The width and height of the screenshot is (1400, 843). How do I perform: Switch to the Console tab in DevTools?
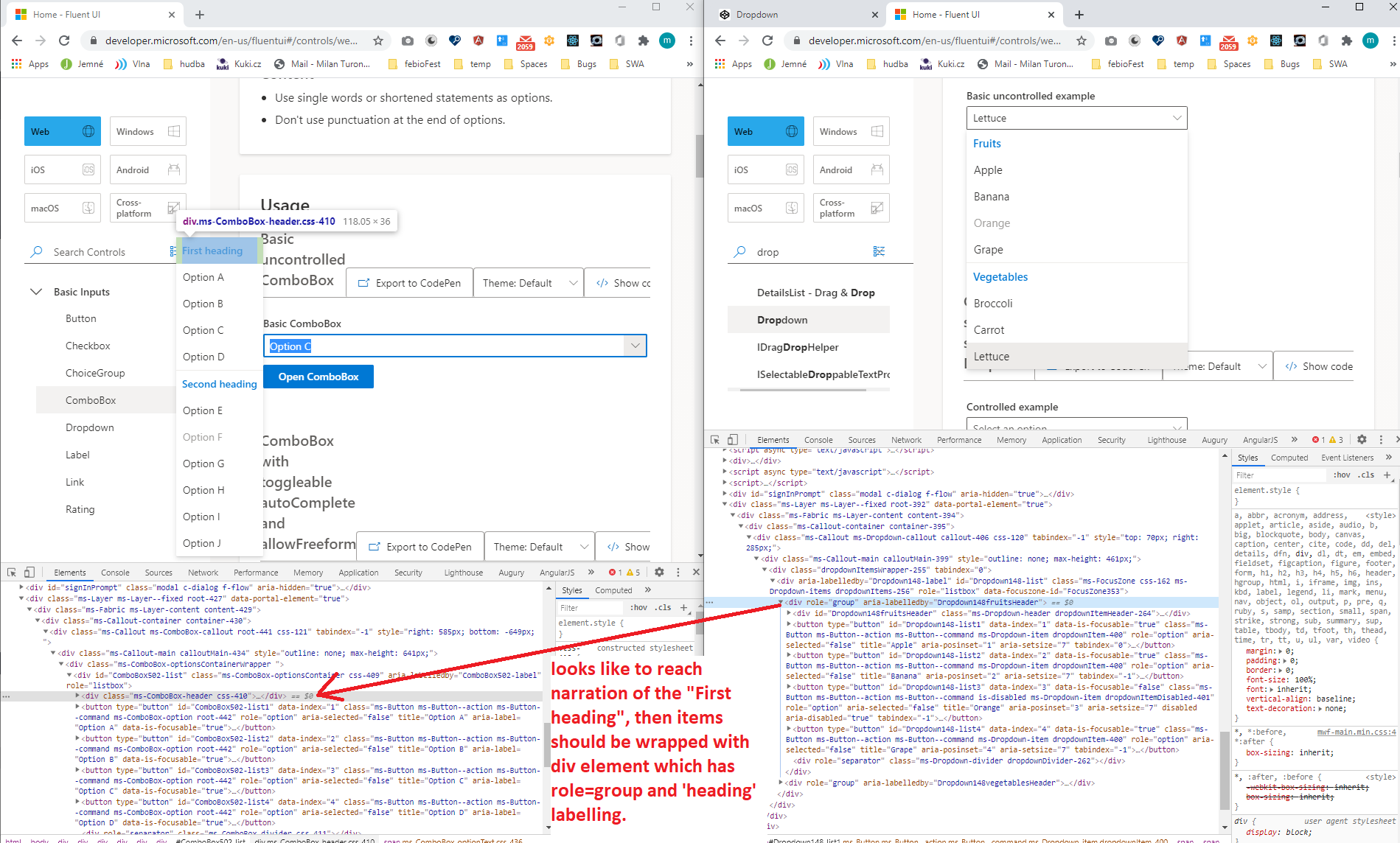[115, 572]
